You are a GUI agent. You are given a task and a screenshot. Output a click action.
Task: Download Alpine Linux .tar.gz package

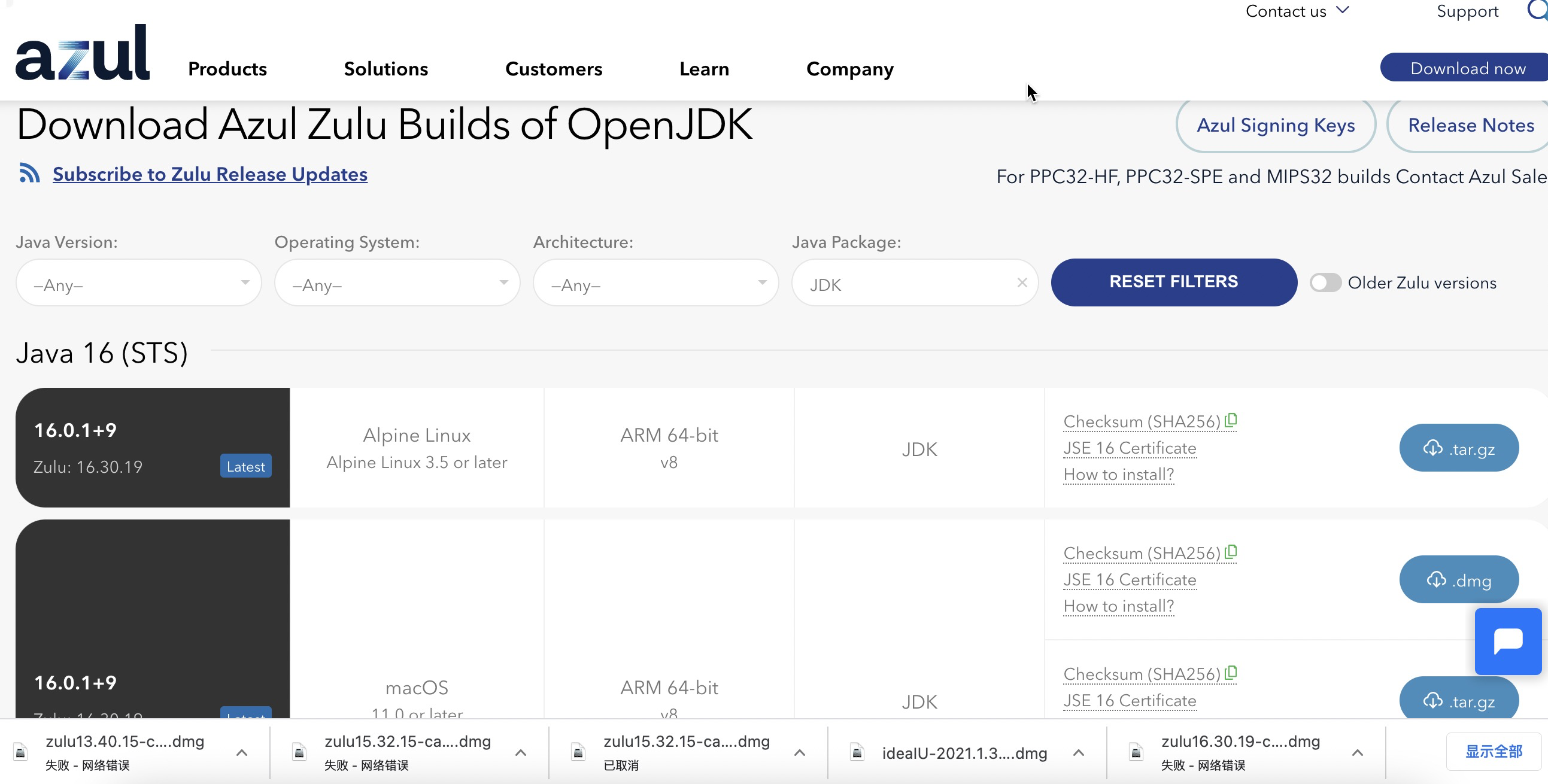pos(1458,448)
